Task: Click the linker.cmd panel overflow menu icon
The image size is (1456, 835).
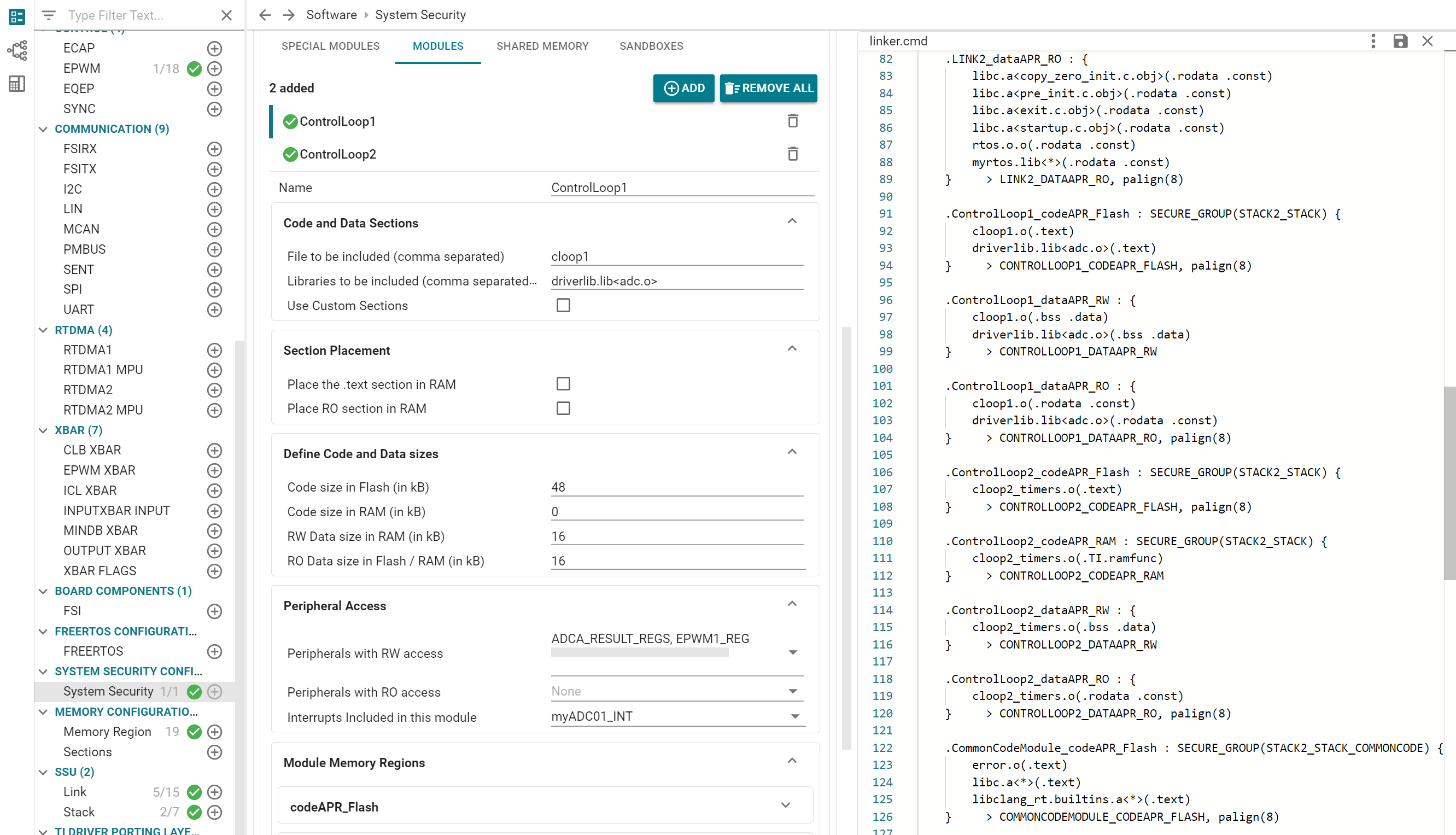Action: point(1373,41)
